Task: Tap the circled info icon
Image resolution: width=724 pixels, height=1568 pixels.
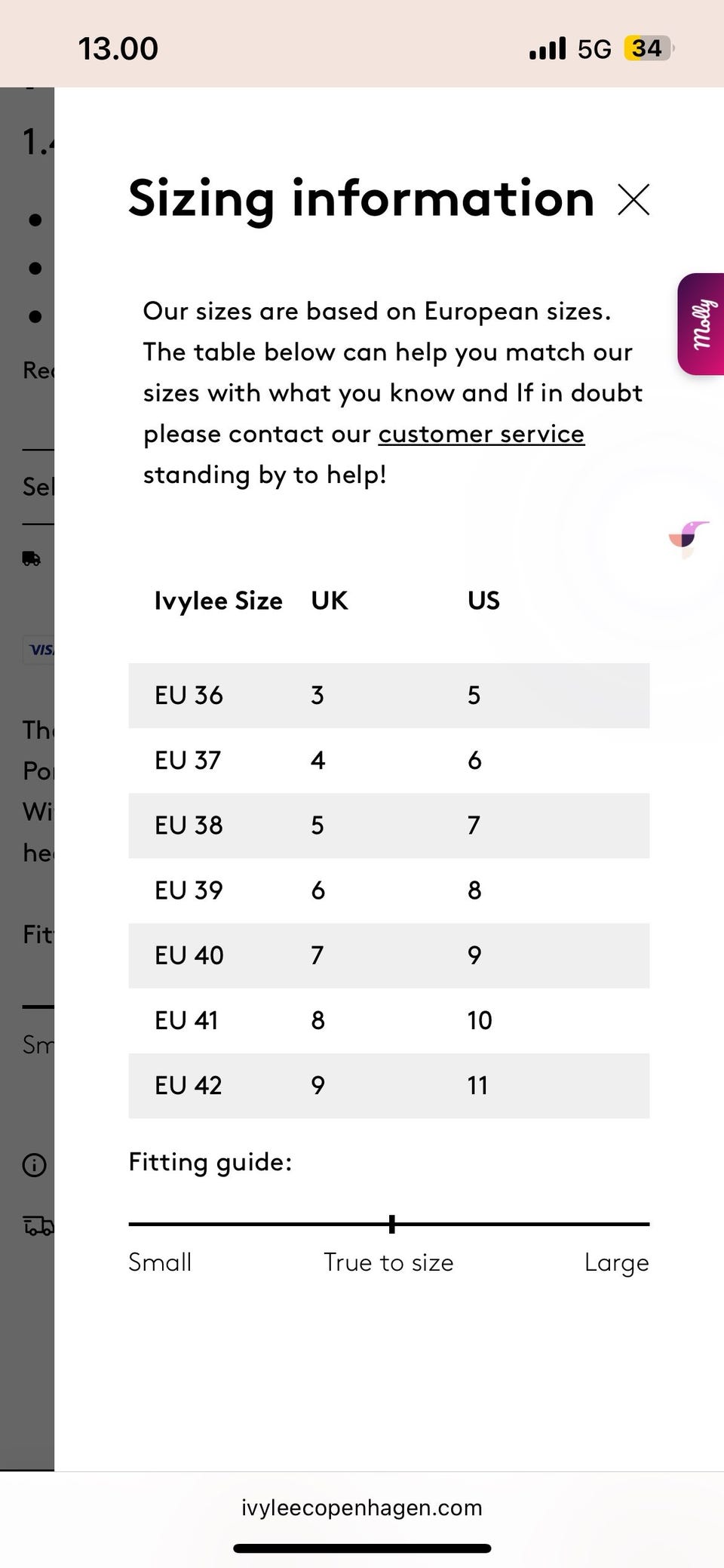Action: [x=34, y=1165]
